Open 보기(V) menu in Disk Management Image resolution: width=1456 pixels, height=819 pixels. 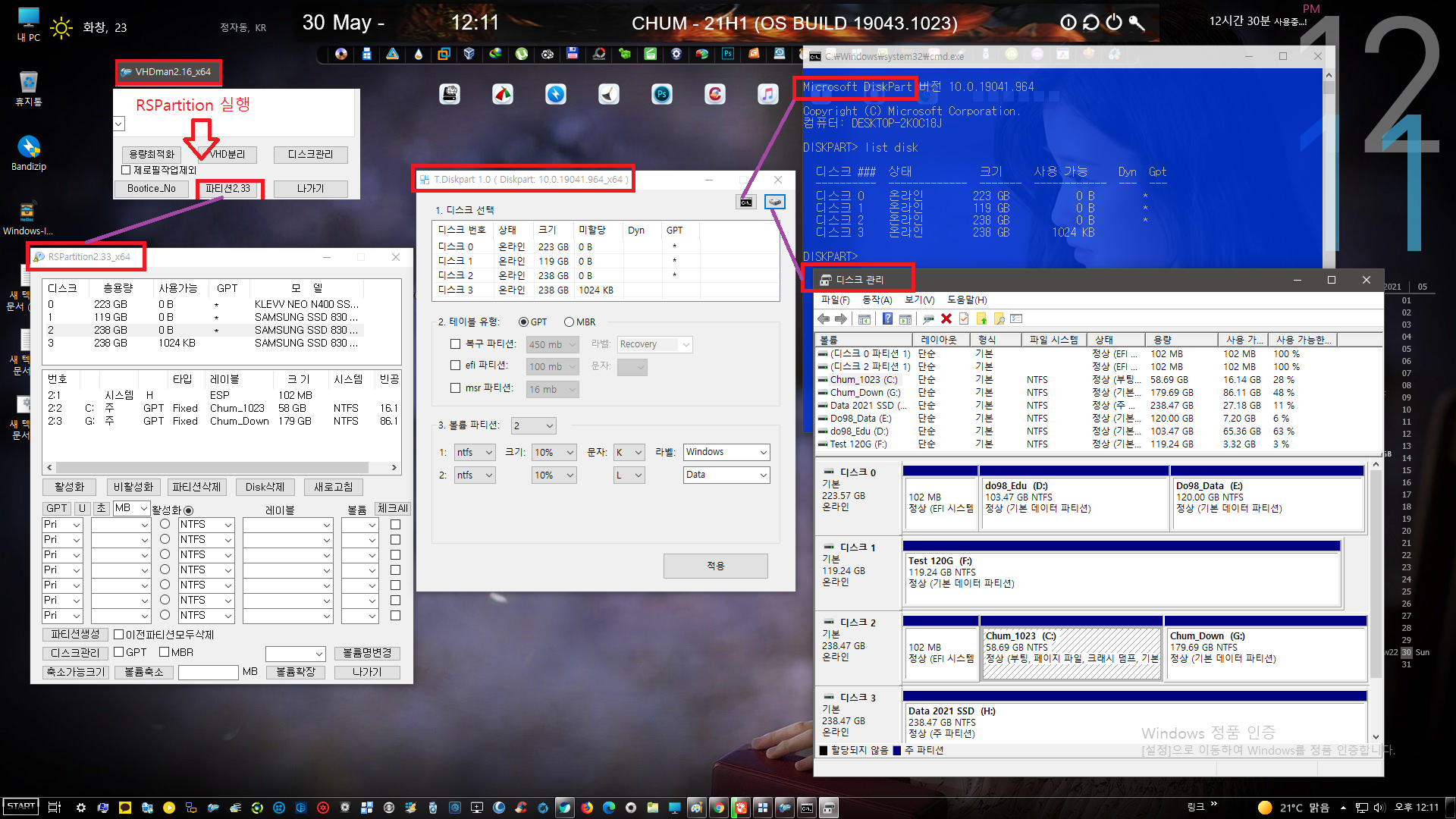(920, 300)
